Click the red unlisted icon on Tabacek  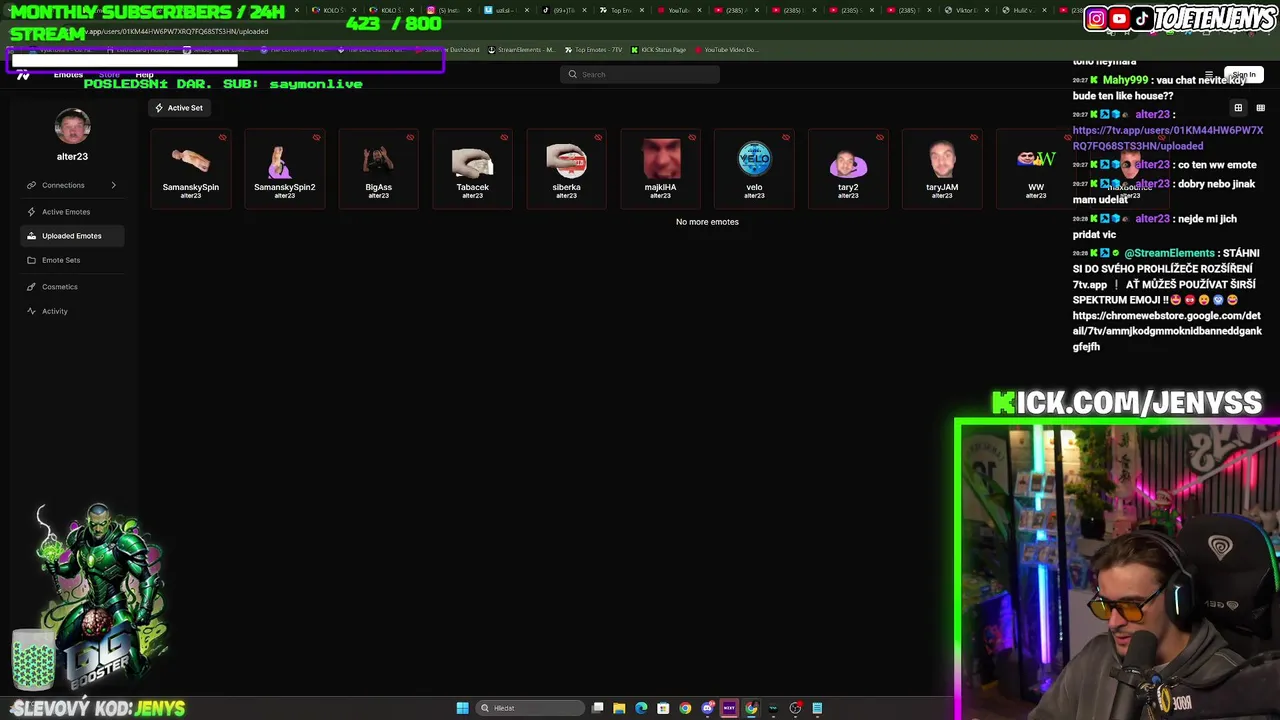tap(504, 138)
